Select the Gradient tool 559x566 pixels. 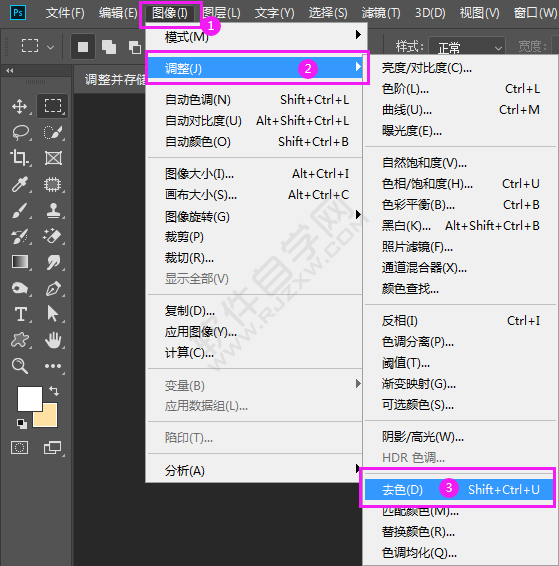[x=20, y=262]
